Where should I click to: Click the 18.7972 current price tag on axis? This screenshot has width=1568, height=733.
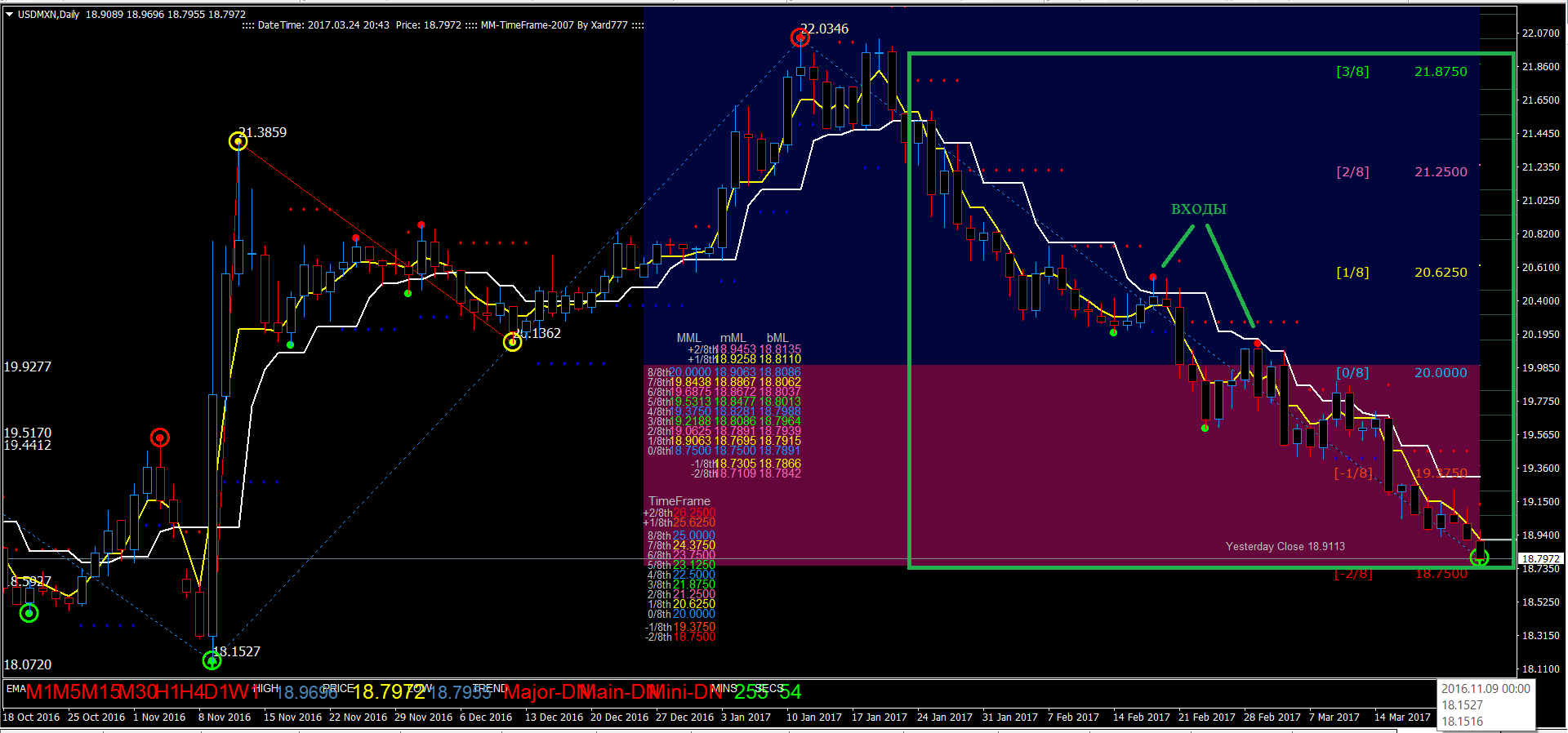tap(1541, 559)
